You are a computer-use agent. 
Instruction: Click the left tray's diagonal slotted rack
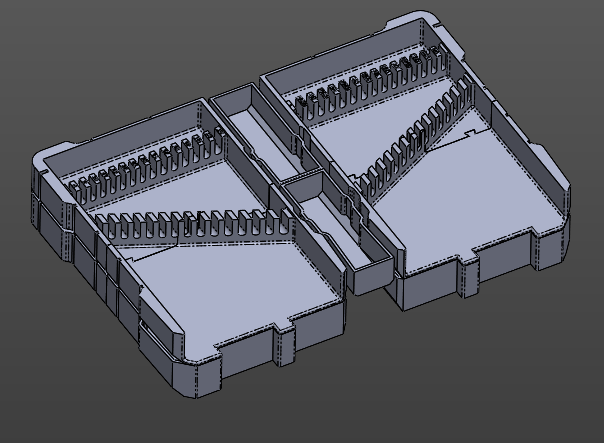(x=200, y=224)
